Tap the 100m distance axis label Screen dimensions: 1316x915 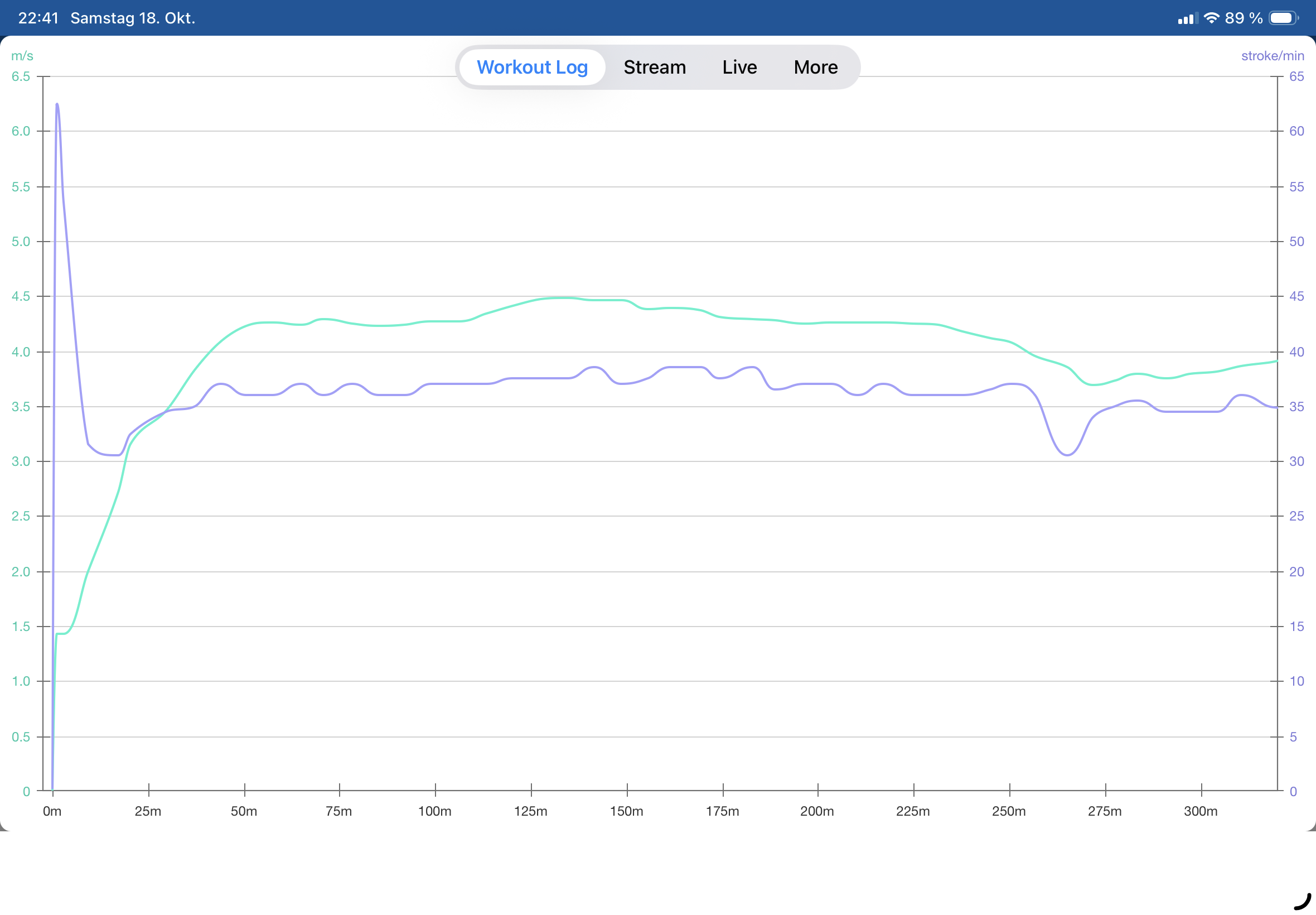(434, 811)
